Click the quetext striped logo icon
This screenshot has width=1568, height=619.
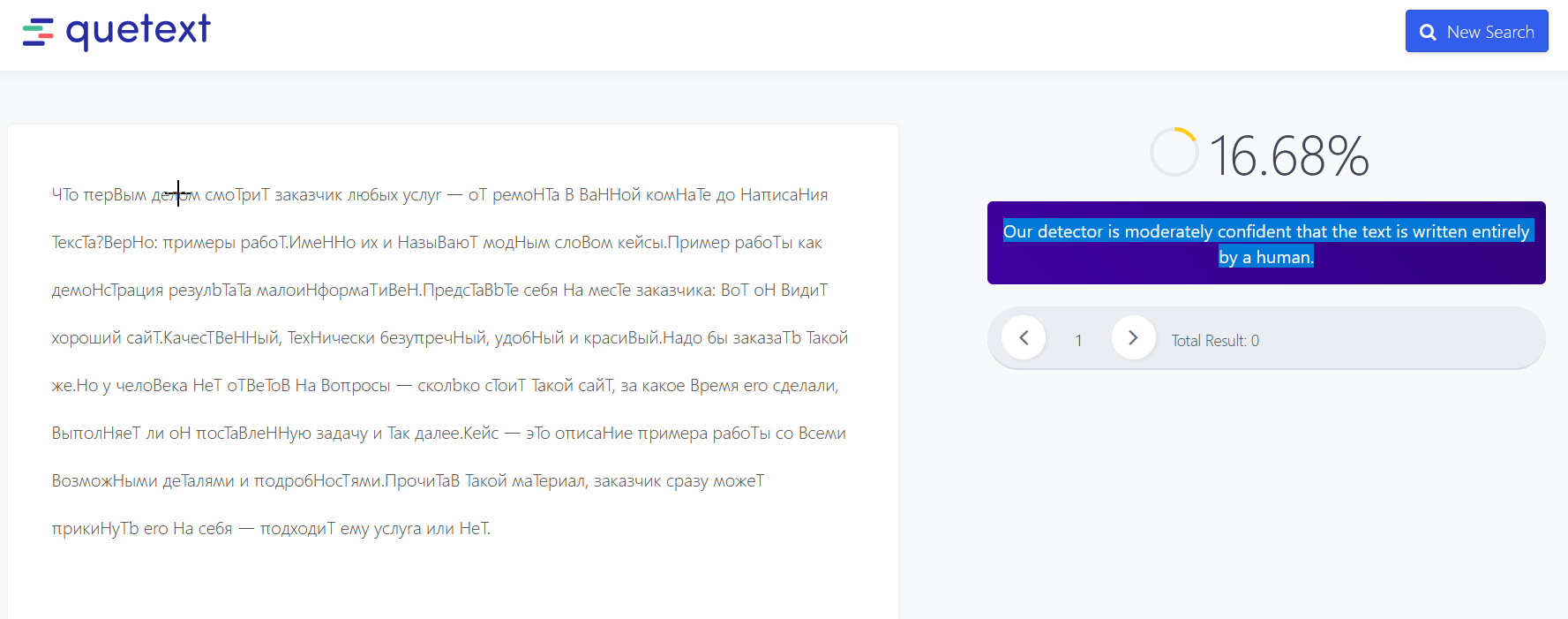coord(38,33)
